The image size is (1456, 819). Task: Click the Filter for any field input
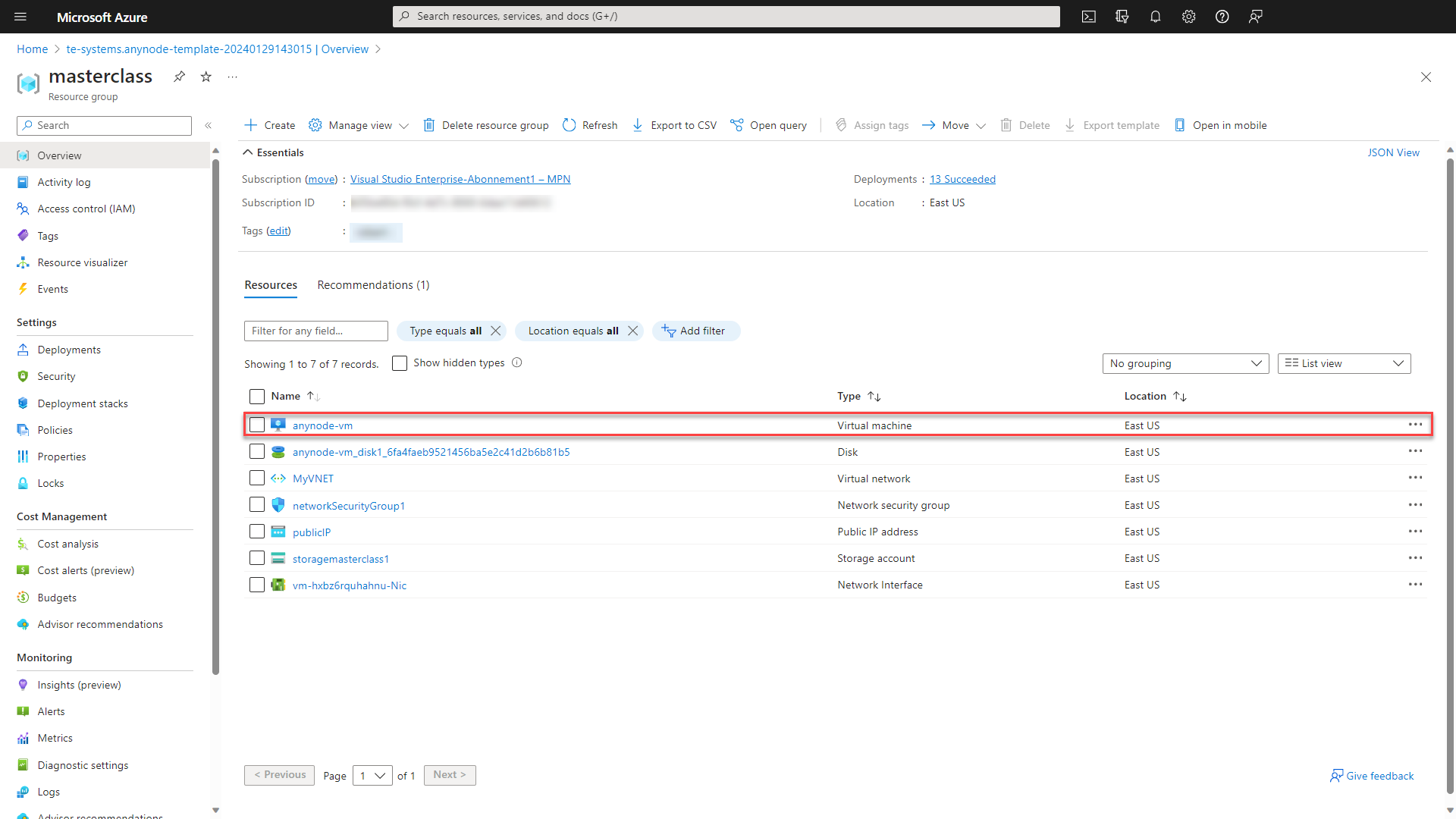(x=315, y=330)
